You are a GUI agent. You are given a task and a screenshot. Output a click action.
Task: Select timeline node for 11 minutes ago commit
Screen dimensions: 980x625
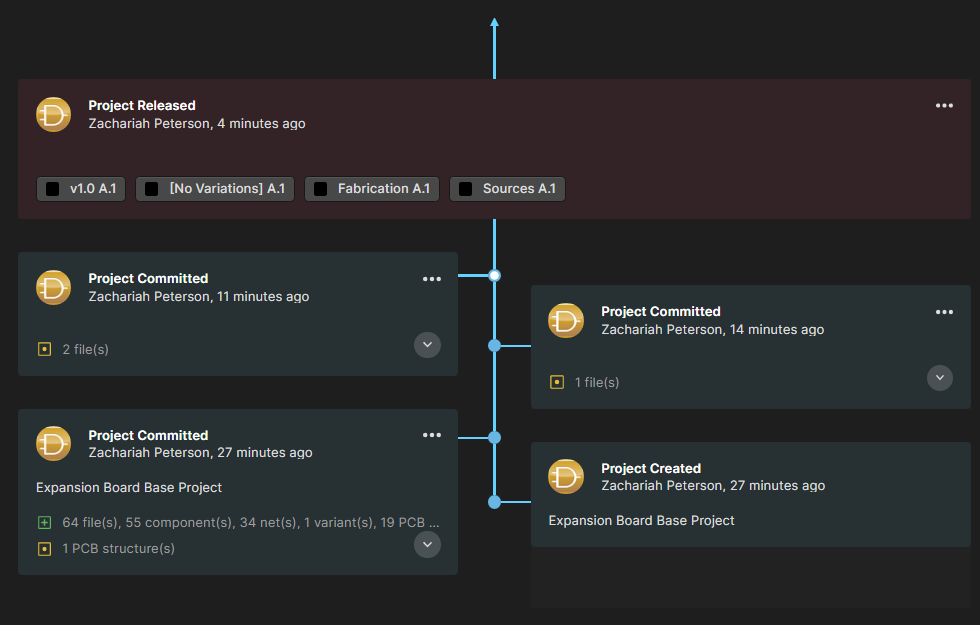point(494,276)
